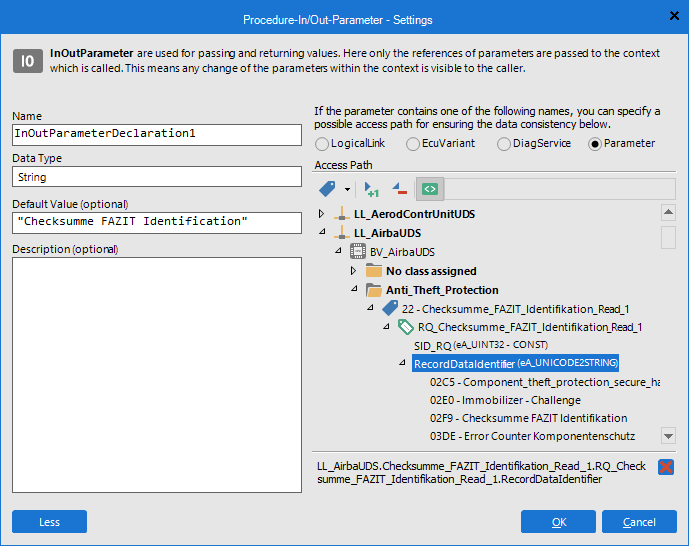Click the Anti_Theft_Protection folder icon
Screen dimensions: 689x546
coord(373,290)
